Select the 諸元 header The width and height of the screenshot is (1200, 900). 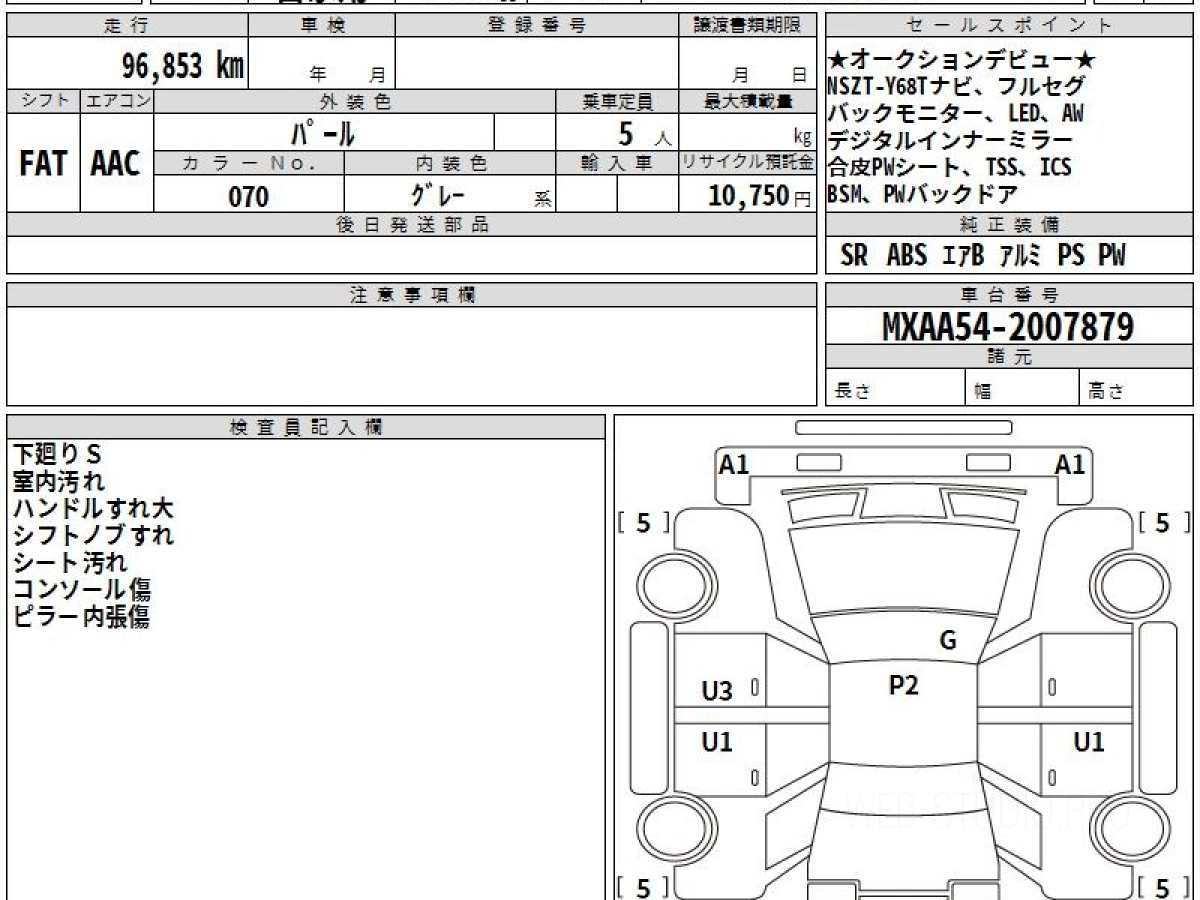click(x=1009, y=357)
